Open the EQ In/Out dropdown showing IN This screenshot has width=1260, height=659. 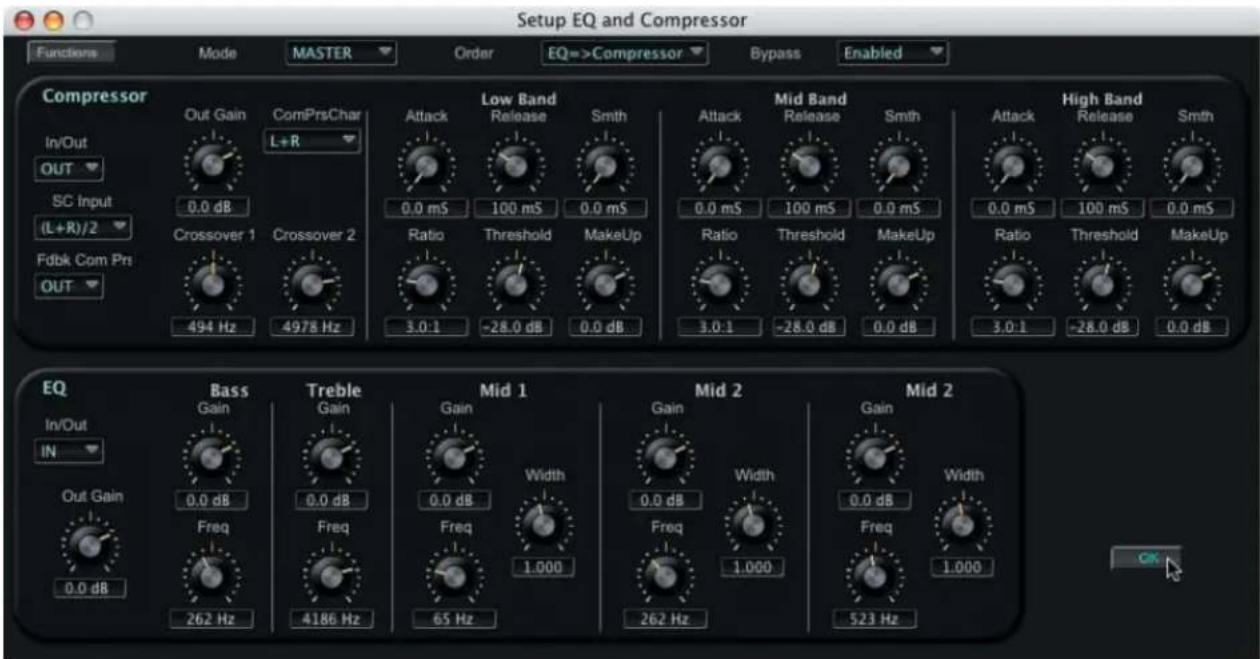pyautogui.click(x=69, y=451)
